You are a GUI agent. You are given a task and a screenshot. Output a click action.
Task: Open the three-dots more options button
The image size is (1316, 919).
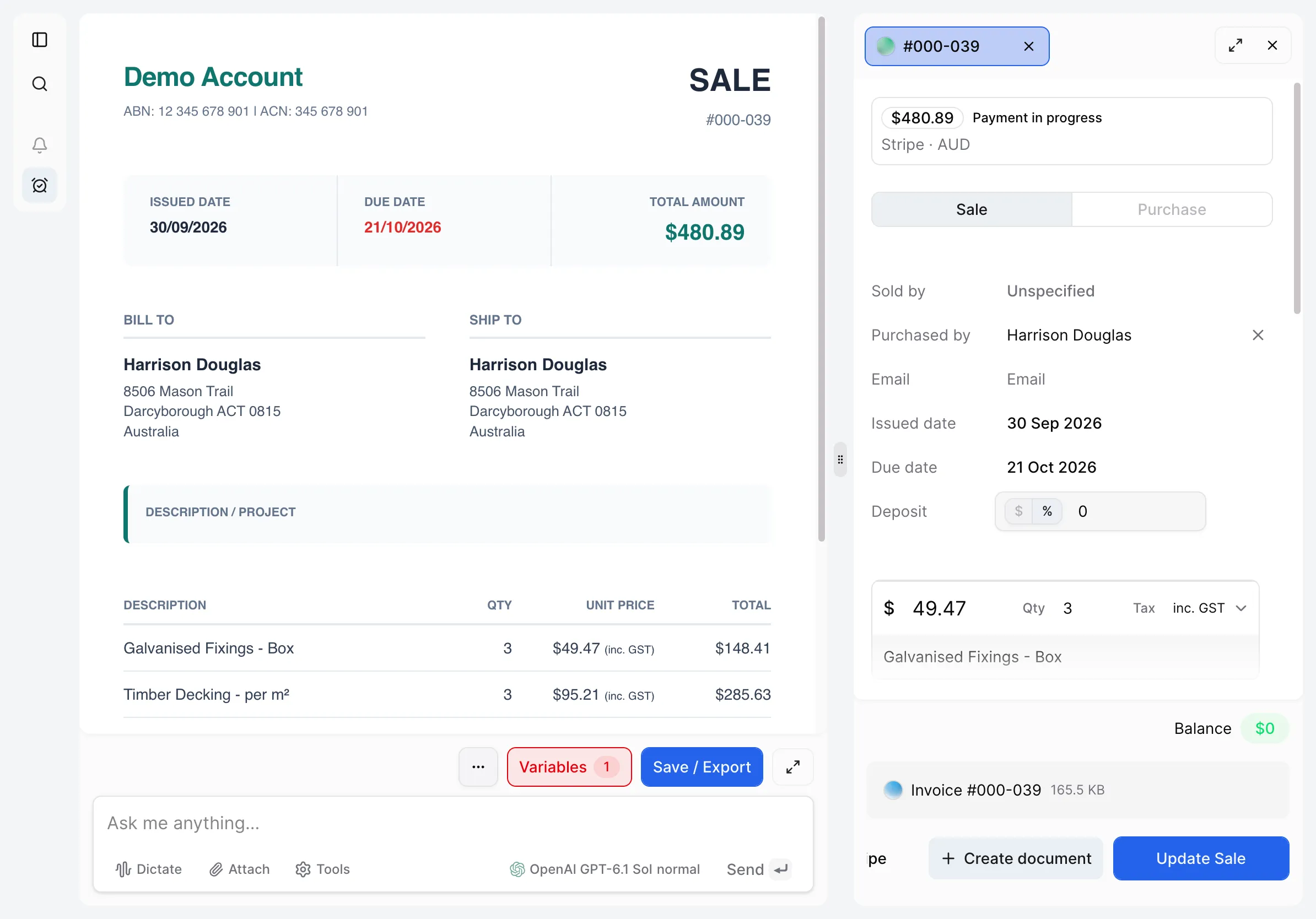[x=478, y=766]
